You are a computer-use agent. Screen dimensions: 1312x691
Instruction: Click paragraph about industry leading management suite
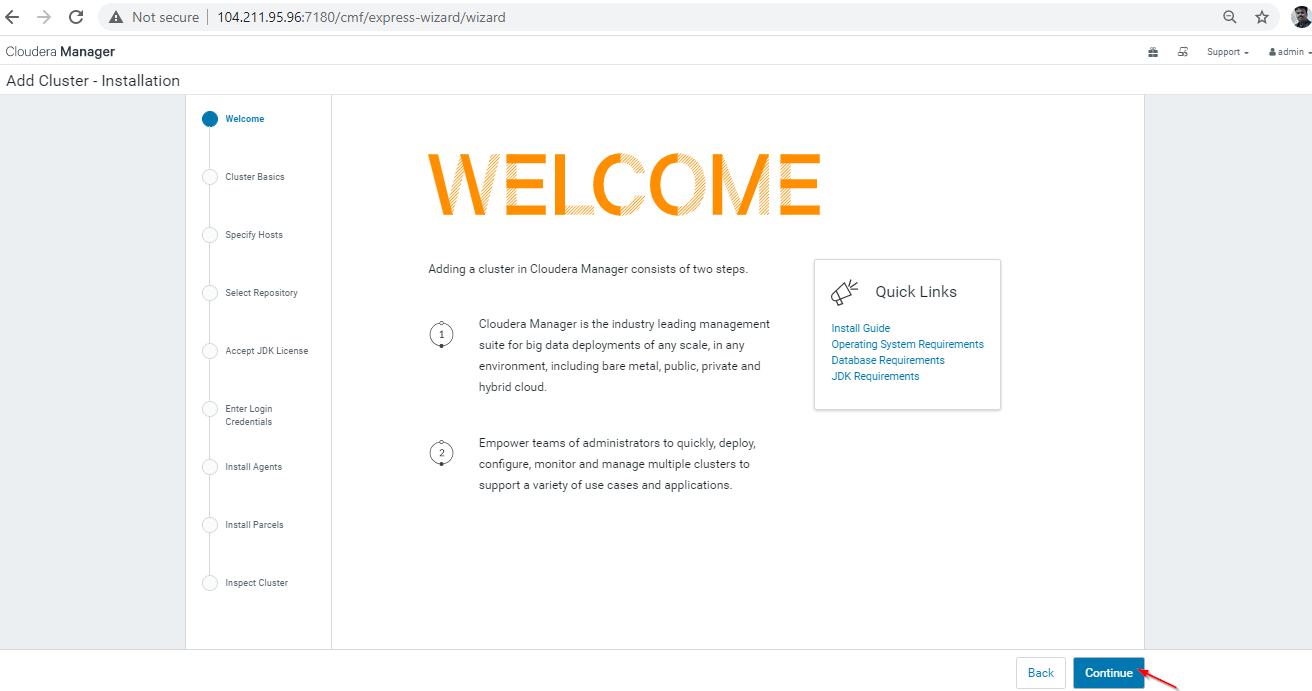click(x=625, y=356)
